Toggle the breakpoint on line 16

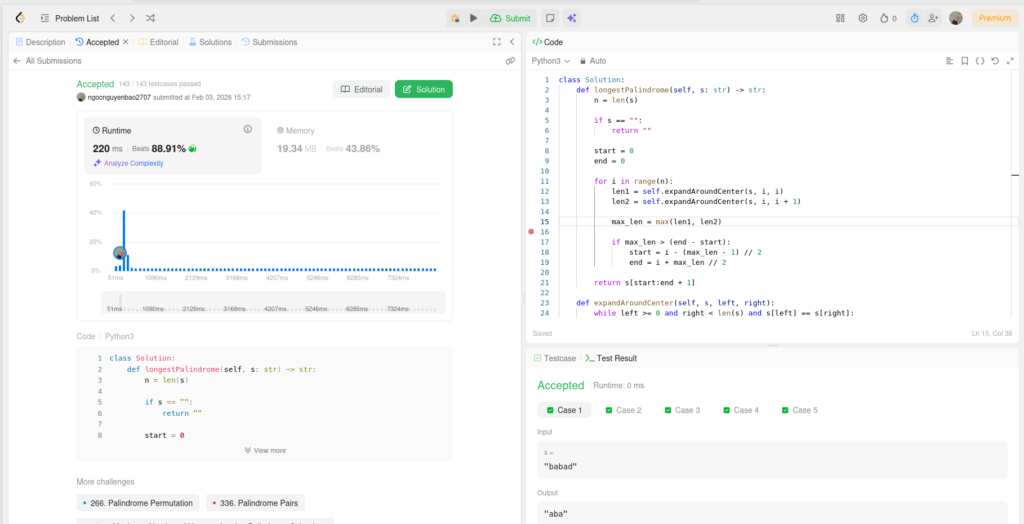tap(532, 232)
